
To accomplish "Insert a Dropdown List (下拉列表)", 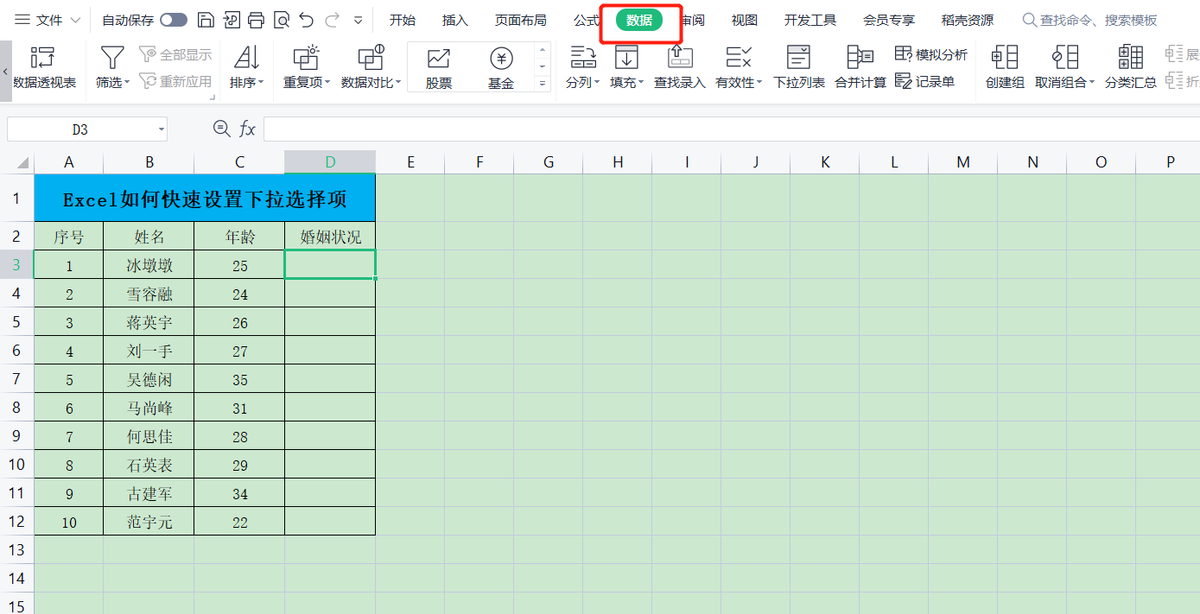I will click(x=799, y=67).
